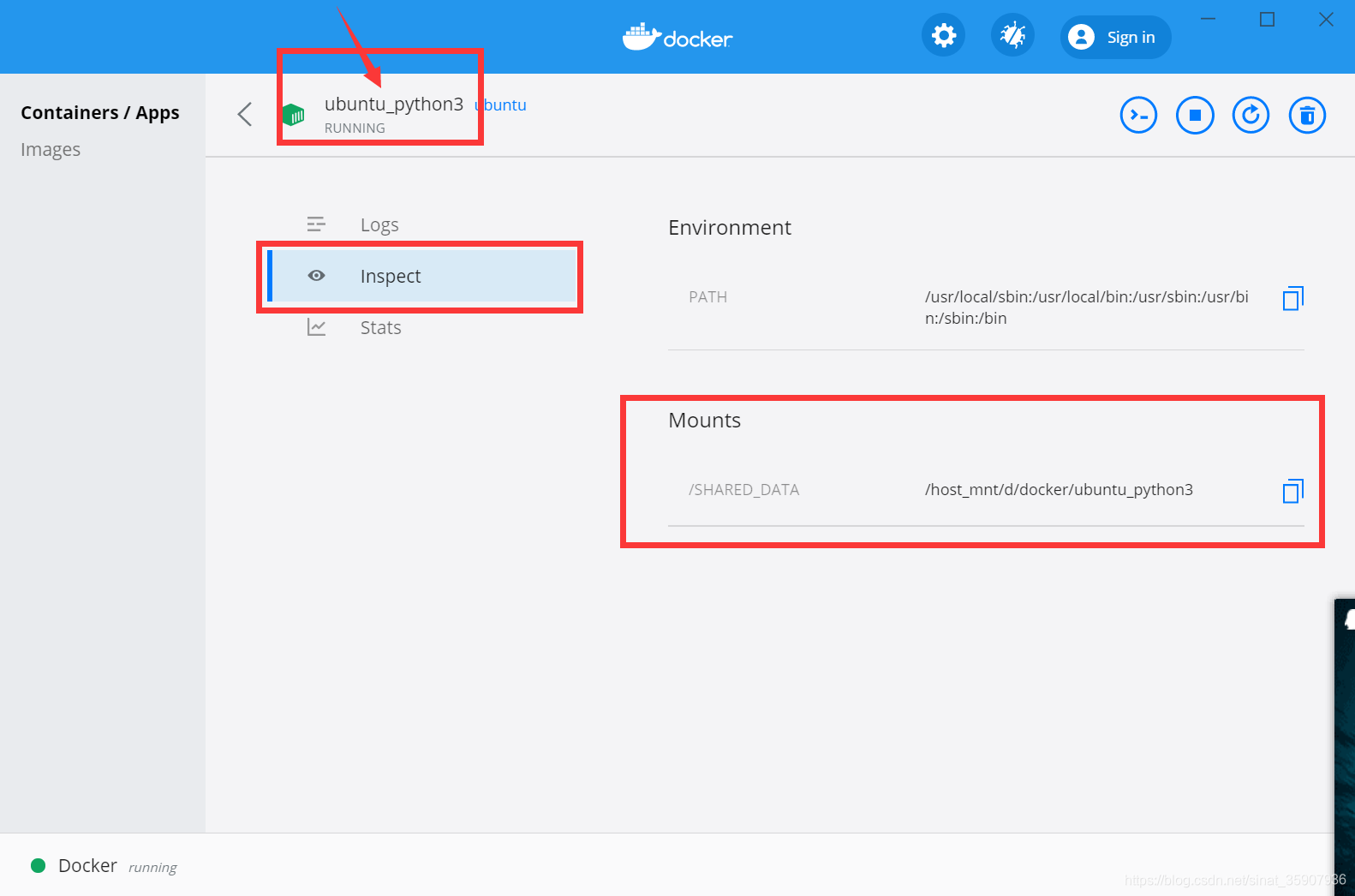The image size is (1355, 896).
Task: Open Docker settings gear icon
Action: [944, 36]
